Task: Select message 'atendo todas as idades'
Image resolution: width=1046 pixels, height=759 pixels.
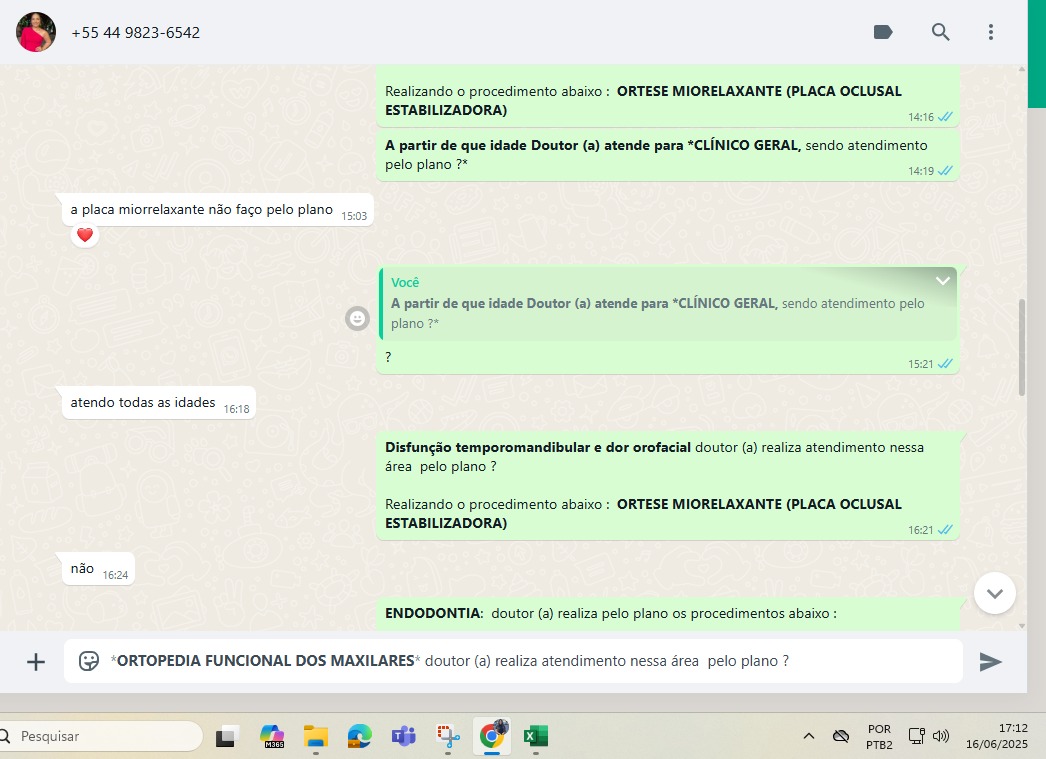Action: pyautogui.click(x=159, y=403)
